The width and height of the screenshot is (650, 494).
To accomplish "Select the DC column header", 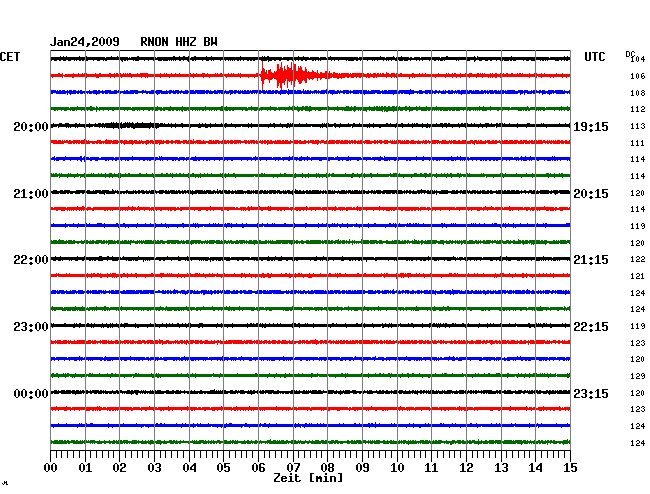I will [x=630, y=54].
